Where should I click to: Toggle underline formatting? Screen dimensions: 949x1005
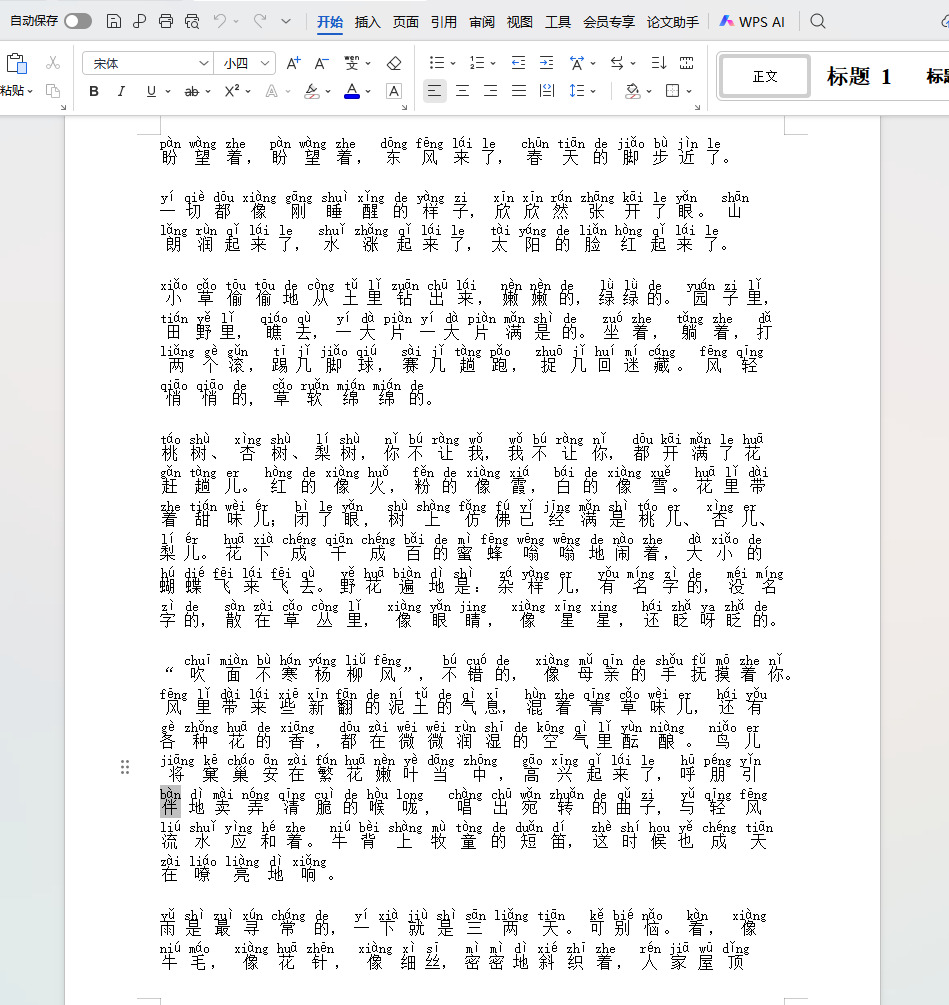tap(151, 91)
